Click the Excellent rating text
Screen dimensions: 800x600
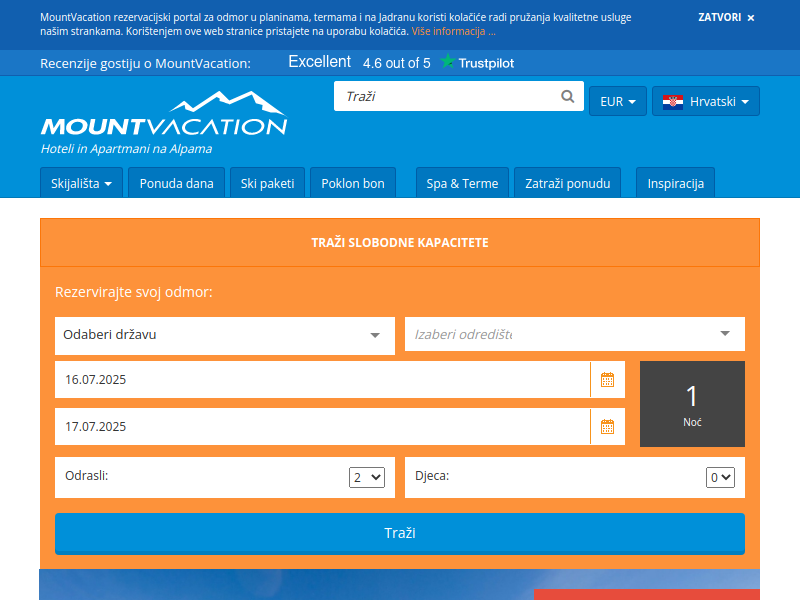coord(319,62)
